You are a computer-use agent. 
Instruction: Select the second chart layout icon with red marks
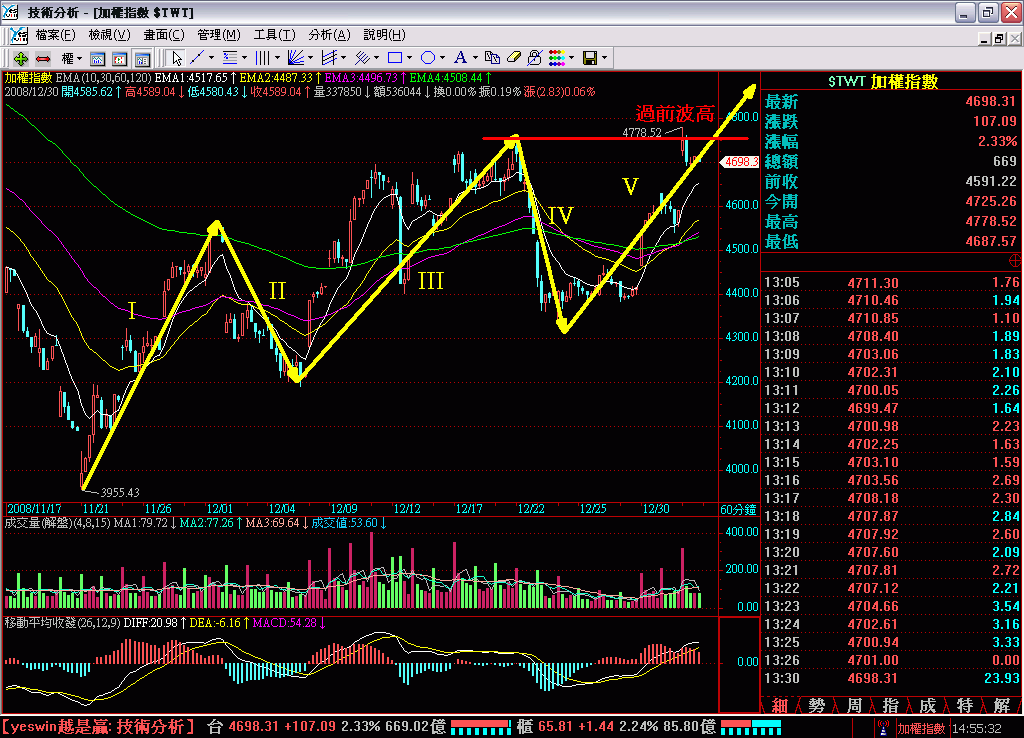120,59
